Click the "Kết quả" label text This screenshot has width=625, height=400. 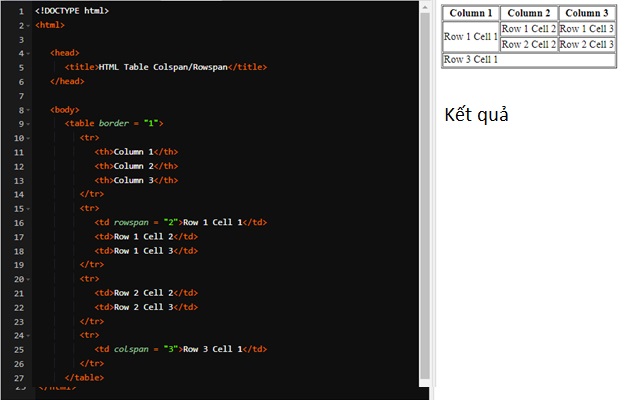pyautogui.click(x=477, y=114)
